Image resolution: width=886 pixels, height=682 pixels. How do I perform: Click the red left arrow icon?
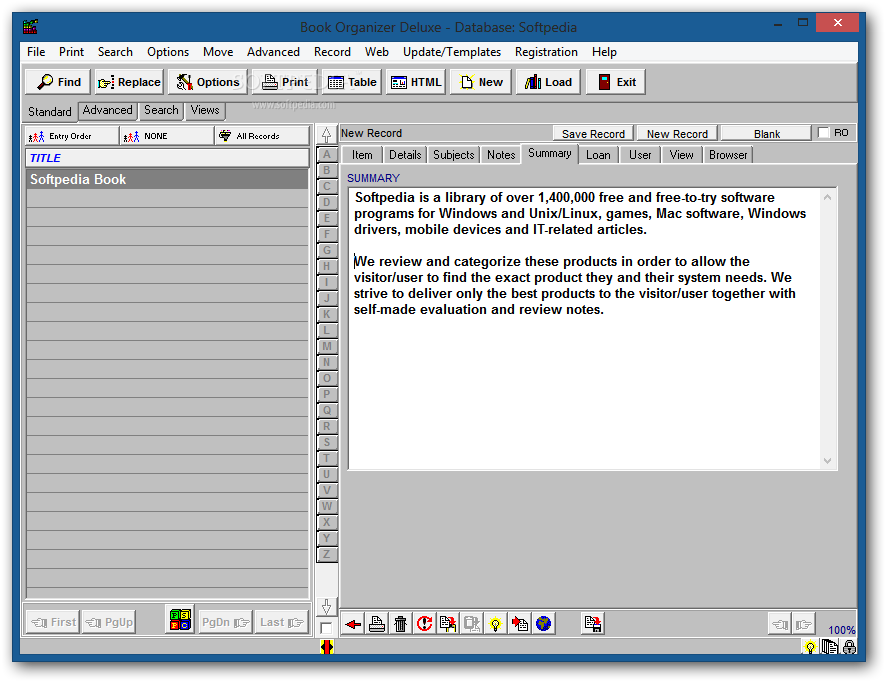coord(353,624)
